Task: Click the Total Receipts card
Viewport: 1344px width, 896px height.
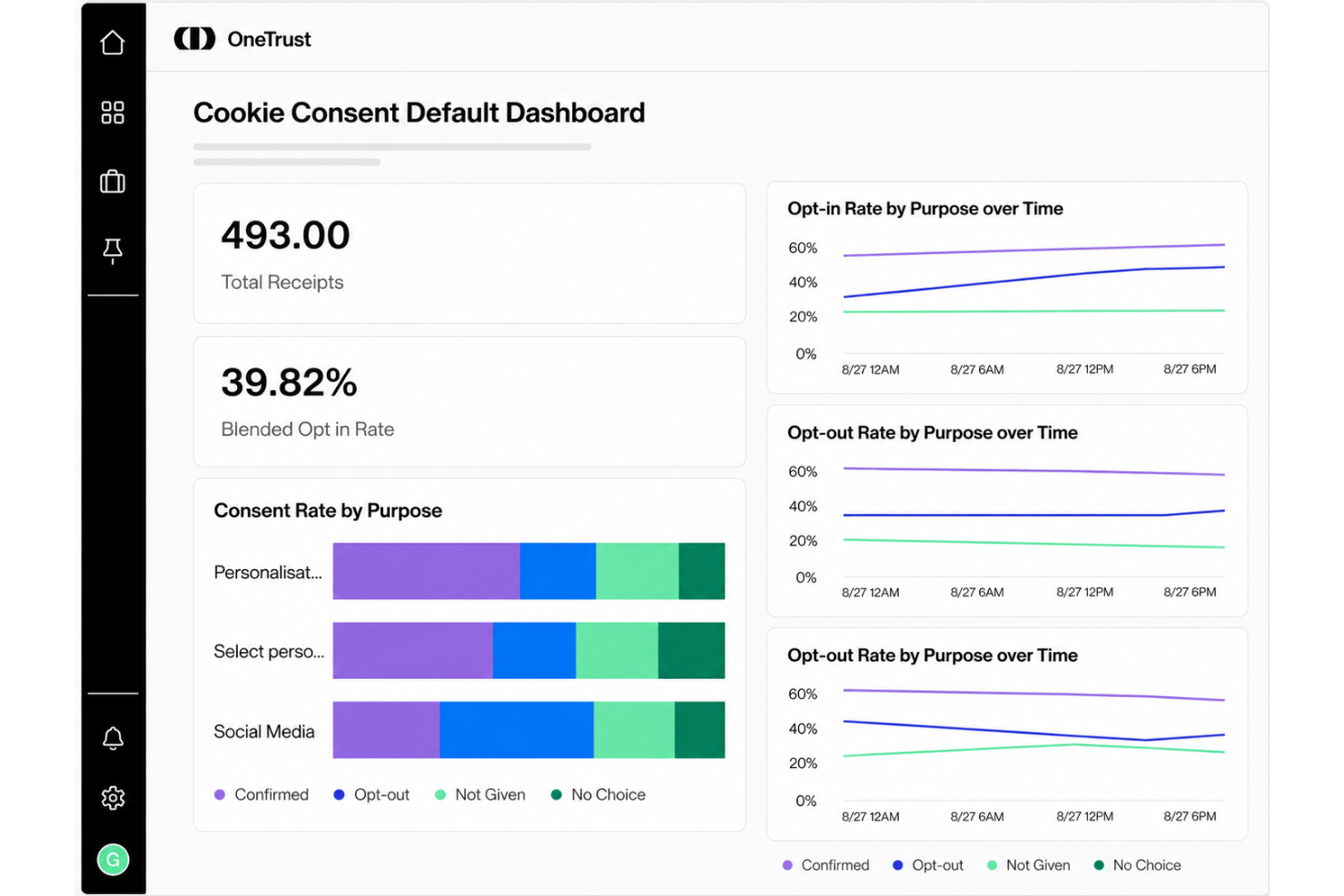Action: click(469, 253)
